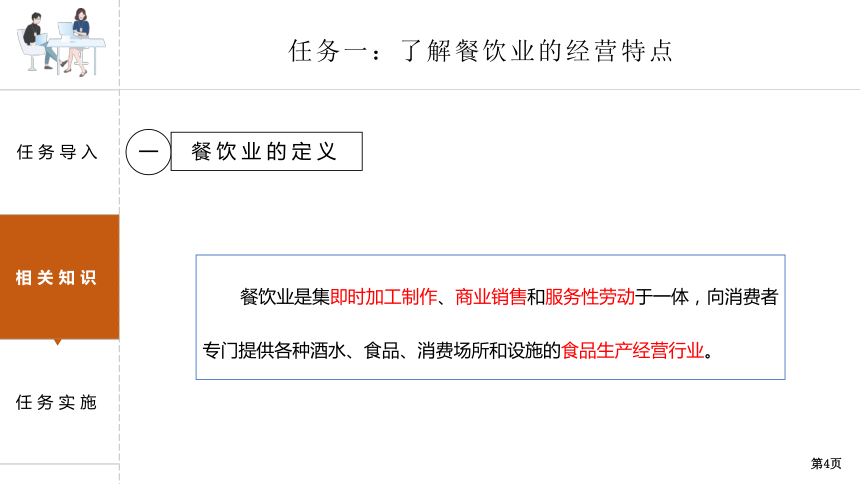Click the page number 第4页
The image size is (860, 484).
tap(826, 463)
